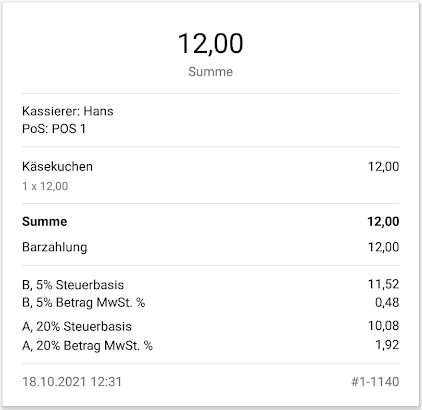This screenshot has width=422, height=410.
Task: Click the Käsekuchen item name
Action: click(x=57, y=166)
